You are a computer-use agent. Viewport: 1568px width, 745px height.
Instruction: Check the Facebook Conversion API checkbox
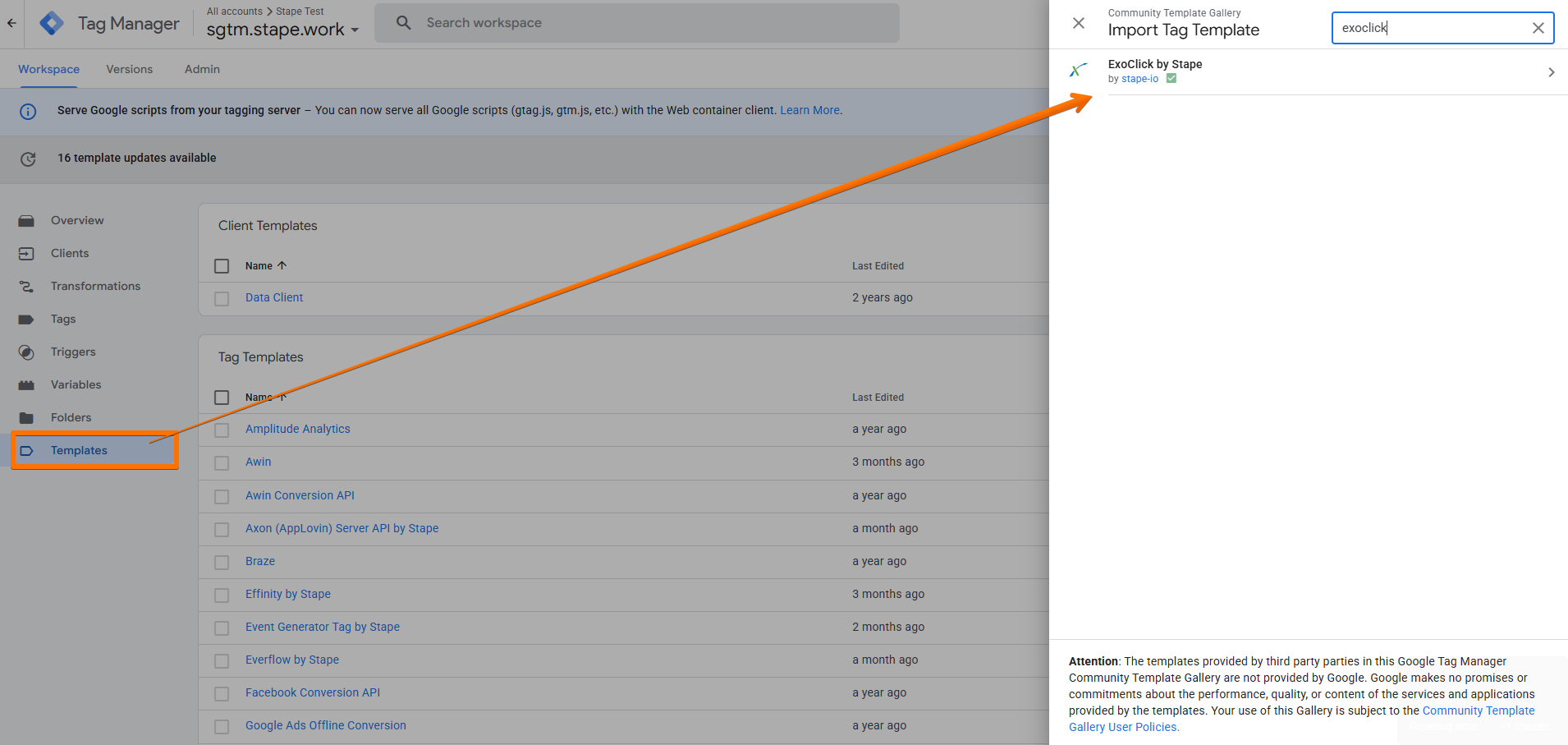pyautogui.click(x=222, y=694)
